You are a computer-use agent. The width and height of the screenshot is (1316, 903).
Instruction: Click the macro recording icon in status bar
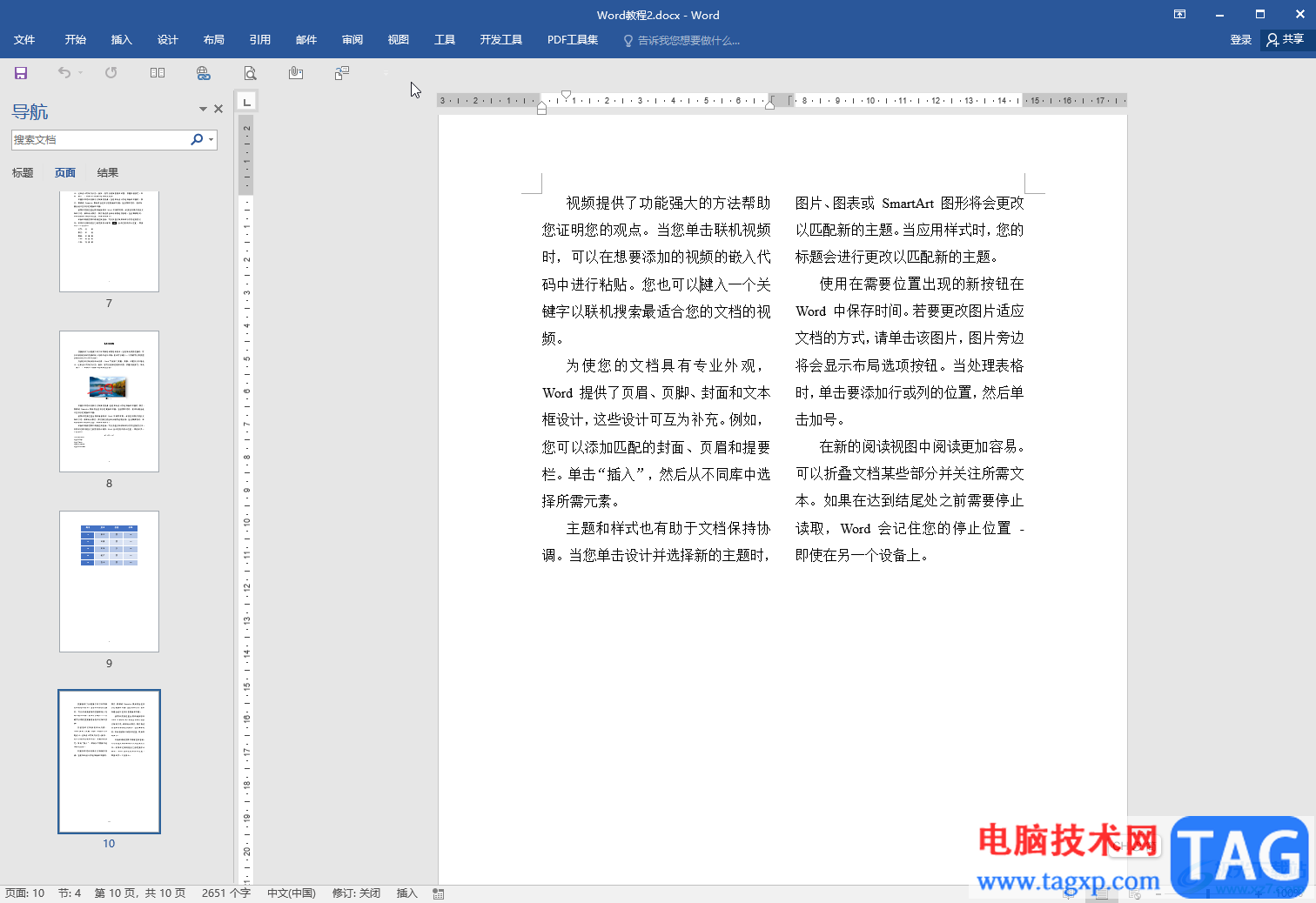[x=439, y=893]
